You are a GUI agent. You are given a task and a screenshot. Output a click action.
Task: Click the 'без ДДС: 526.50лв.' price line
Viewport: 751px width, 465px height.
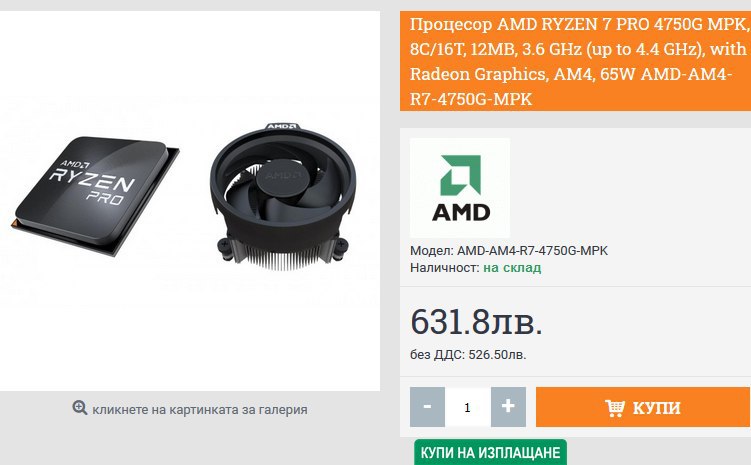tap(468, 355)
